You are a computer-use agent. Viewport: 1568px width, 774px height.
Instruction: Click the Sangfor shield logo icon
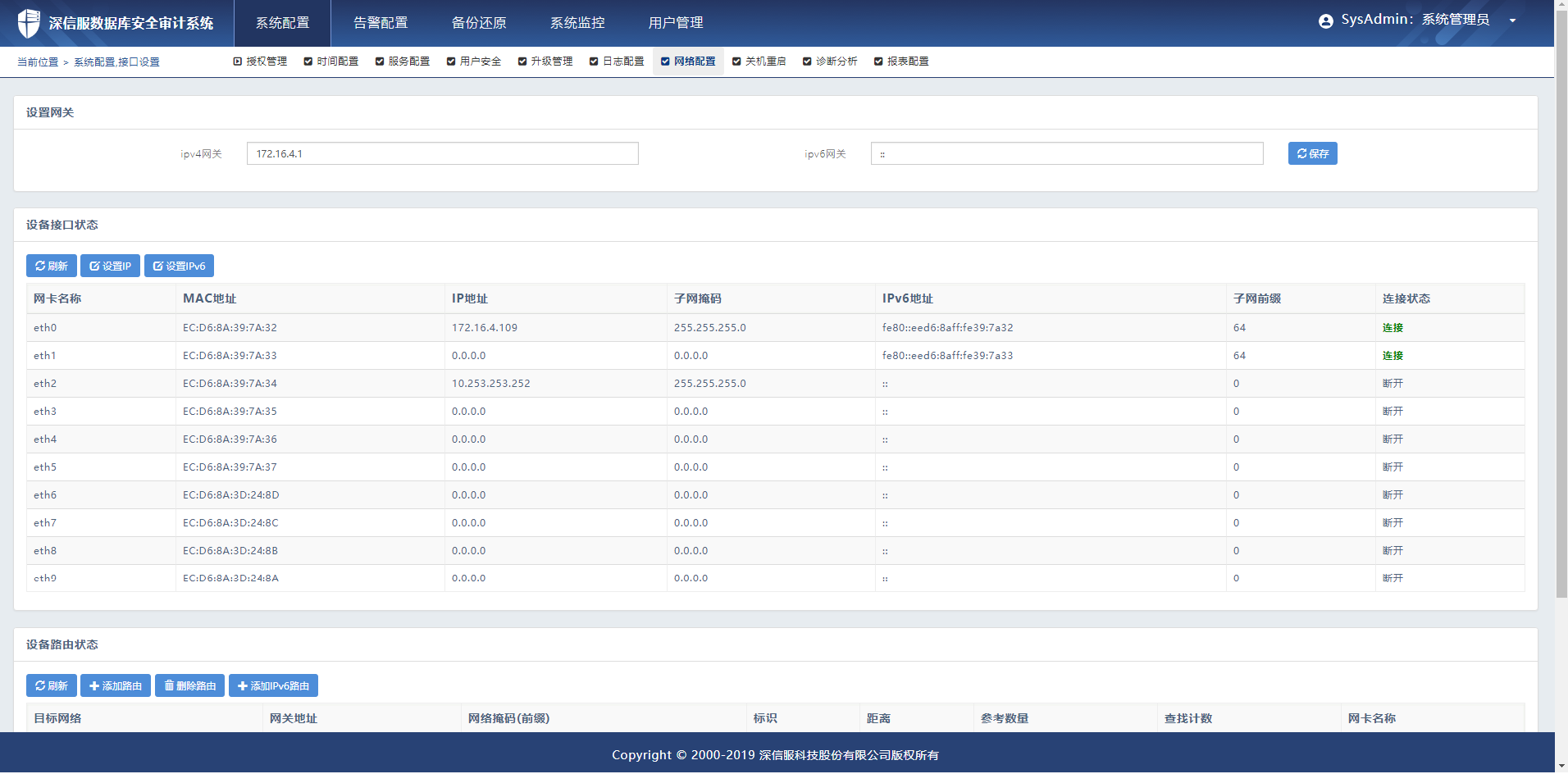coord(29,23)
